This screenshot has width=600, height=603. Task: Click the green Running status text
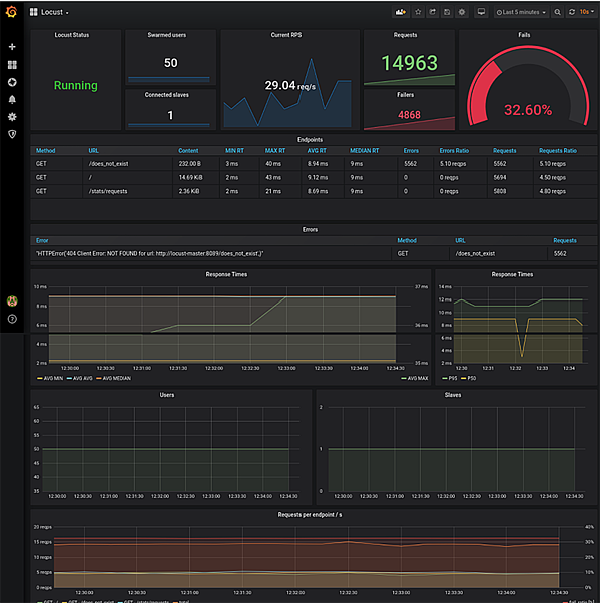tap(76, 85)
